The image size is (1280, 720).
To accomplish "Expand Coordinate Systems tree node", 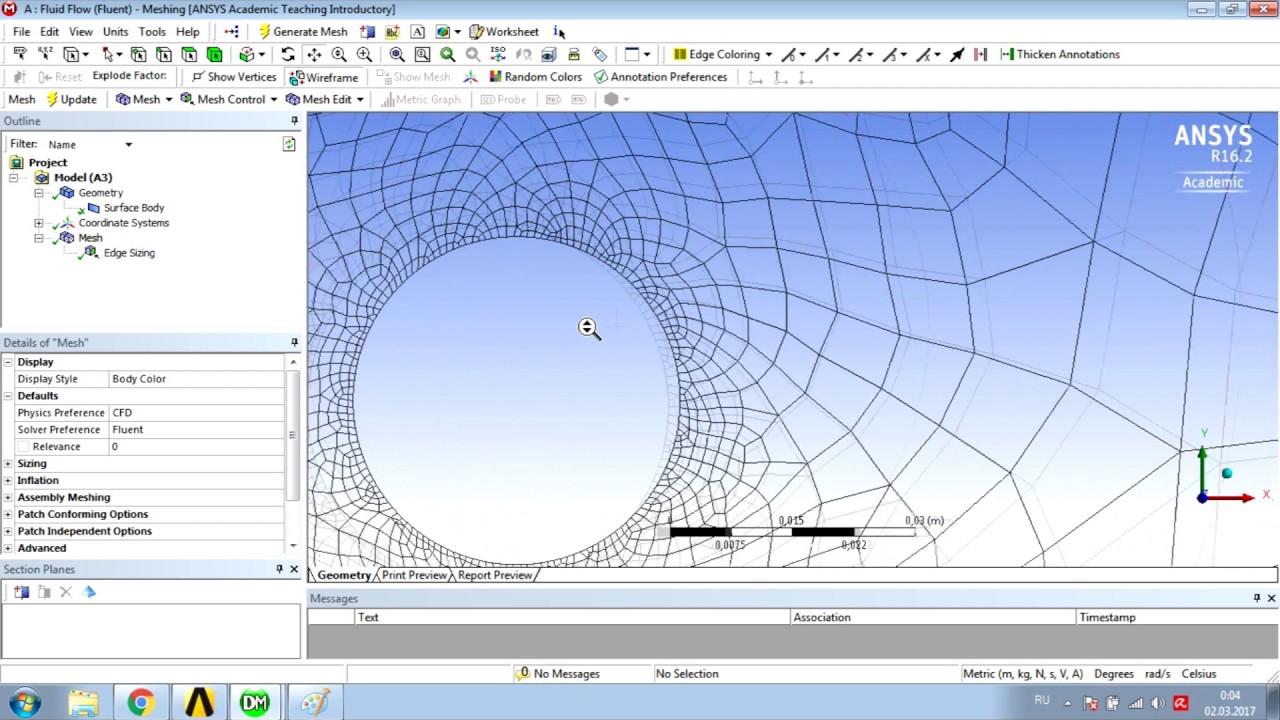I will point(39,223).
